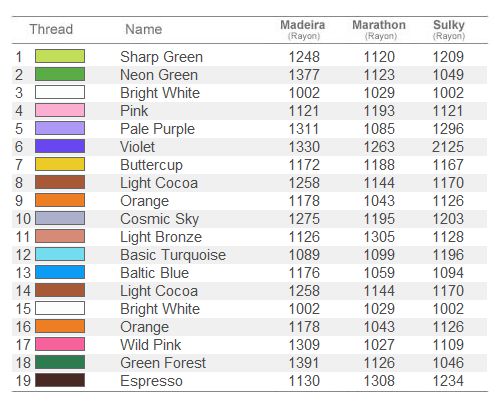Select the Baltic Blue swatch
Viewport: 500px width, 402px height.
click(x=60, y=272)
